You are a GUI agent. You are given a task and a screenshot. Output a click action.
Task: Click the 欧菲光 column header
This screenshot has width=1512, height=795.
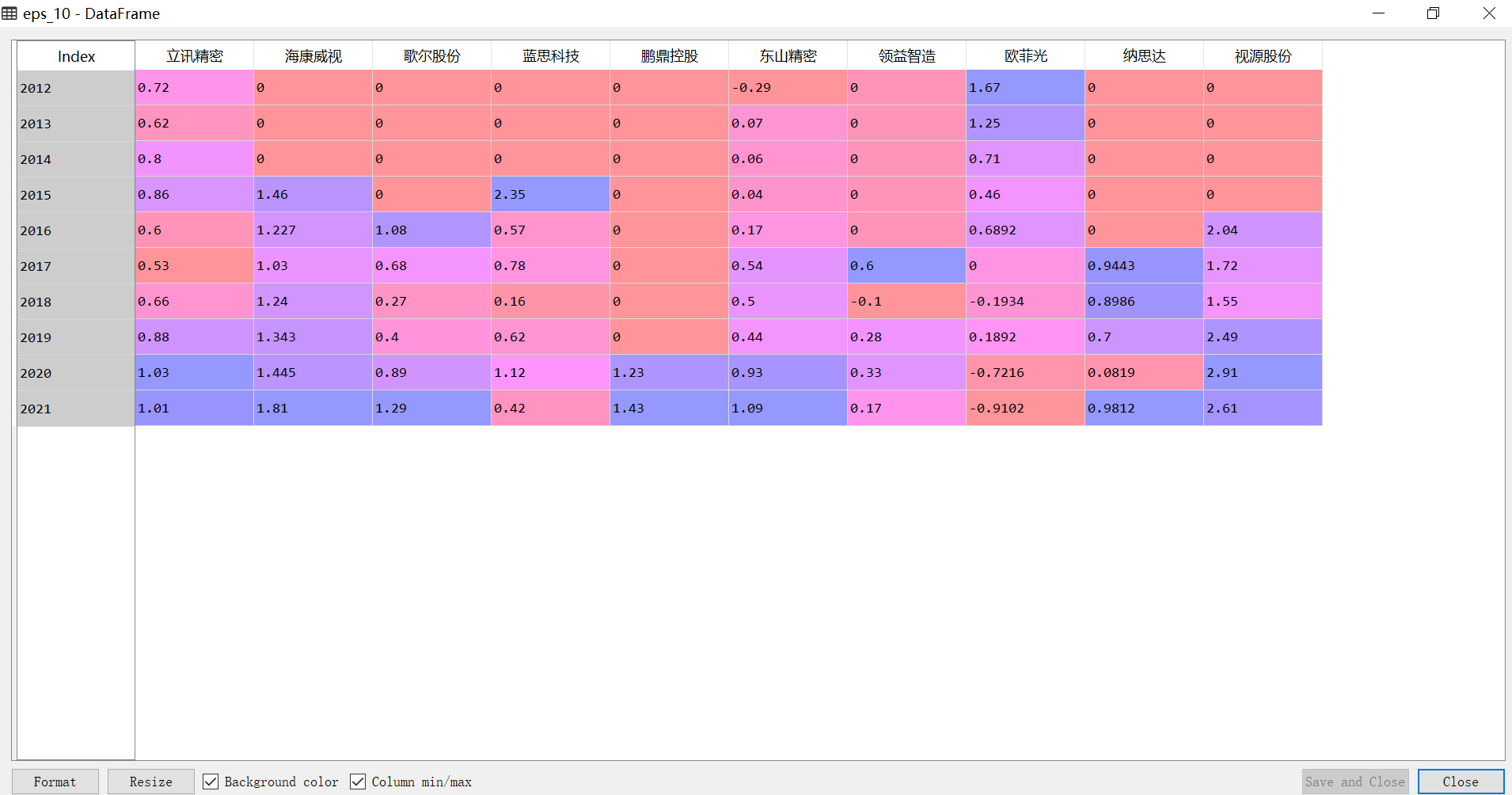click(1026, 56)
